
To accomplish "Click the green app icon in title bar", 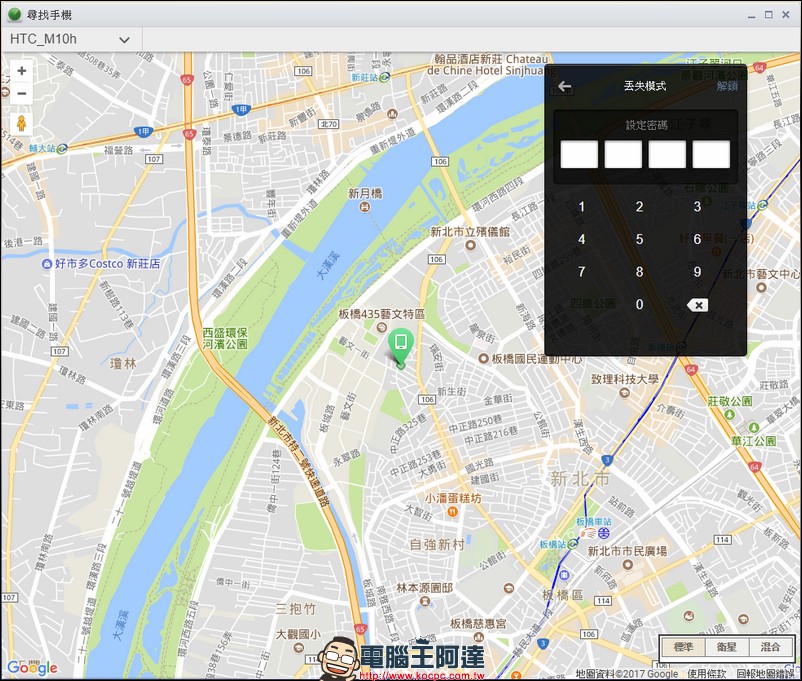I will pos(14,15).
